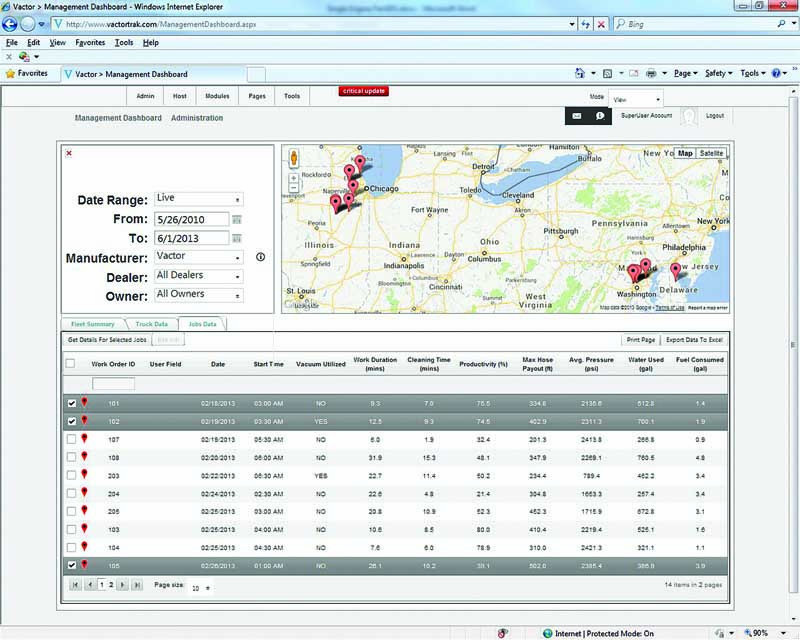This screenshot has height=640, width=800.
Task: Click the red critical update button
Action: tap(364, 91)
